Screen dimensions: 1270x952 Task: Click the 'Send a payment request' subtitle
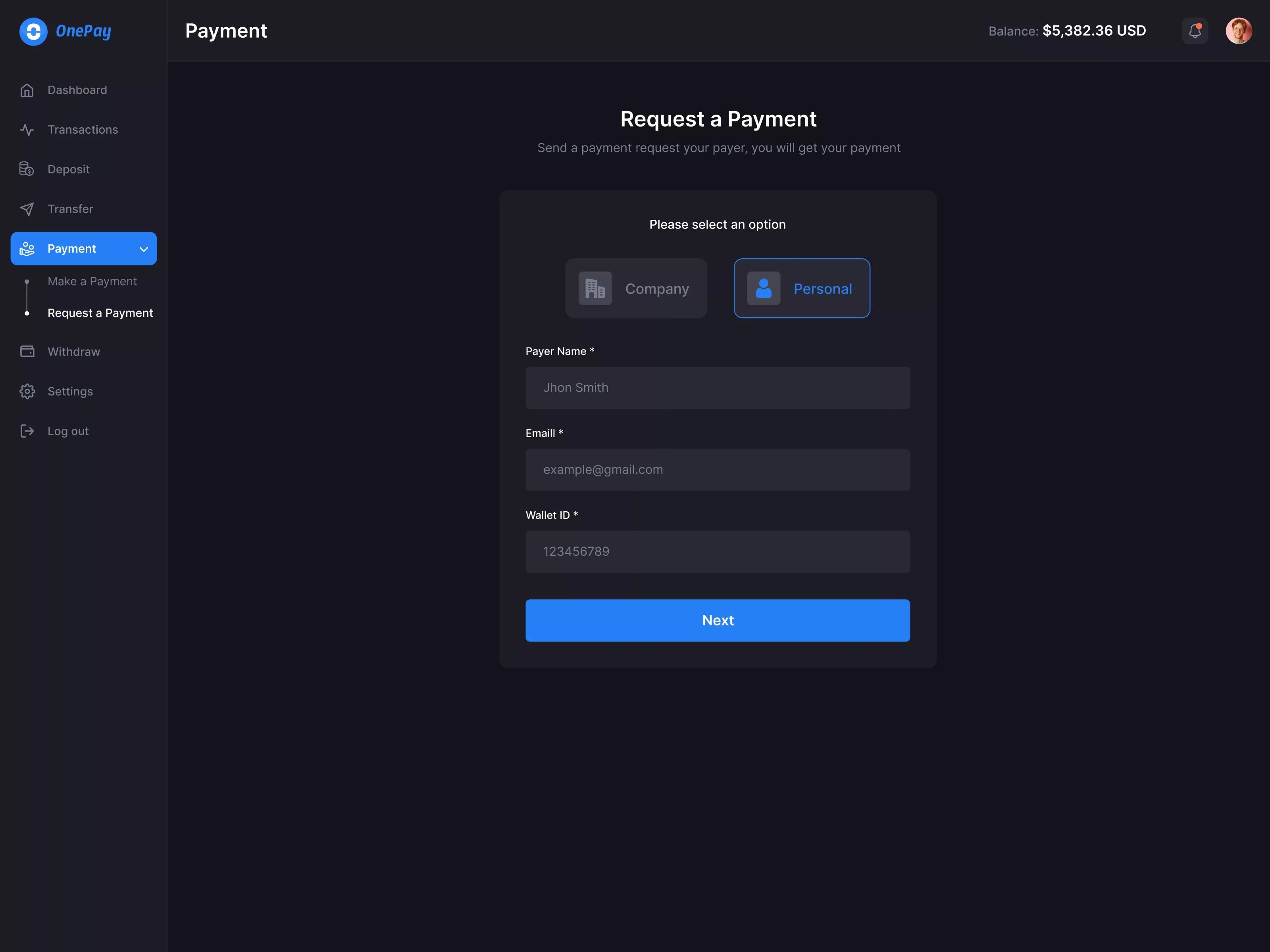coord(719,148)
